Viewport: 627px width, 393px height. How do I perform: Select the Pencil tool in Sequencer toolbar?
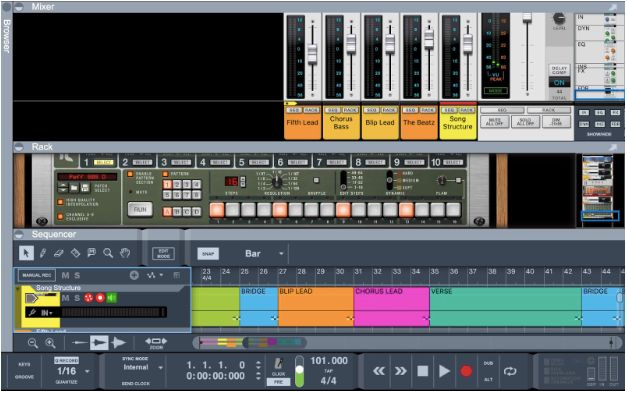(x=43, y=253)
